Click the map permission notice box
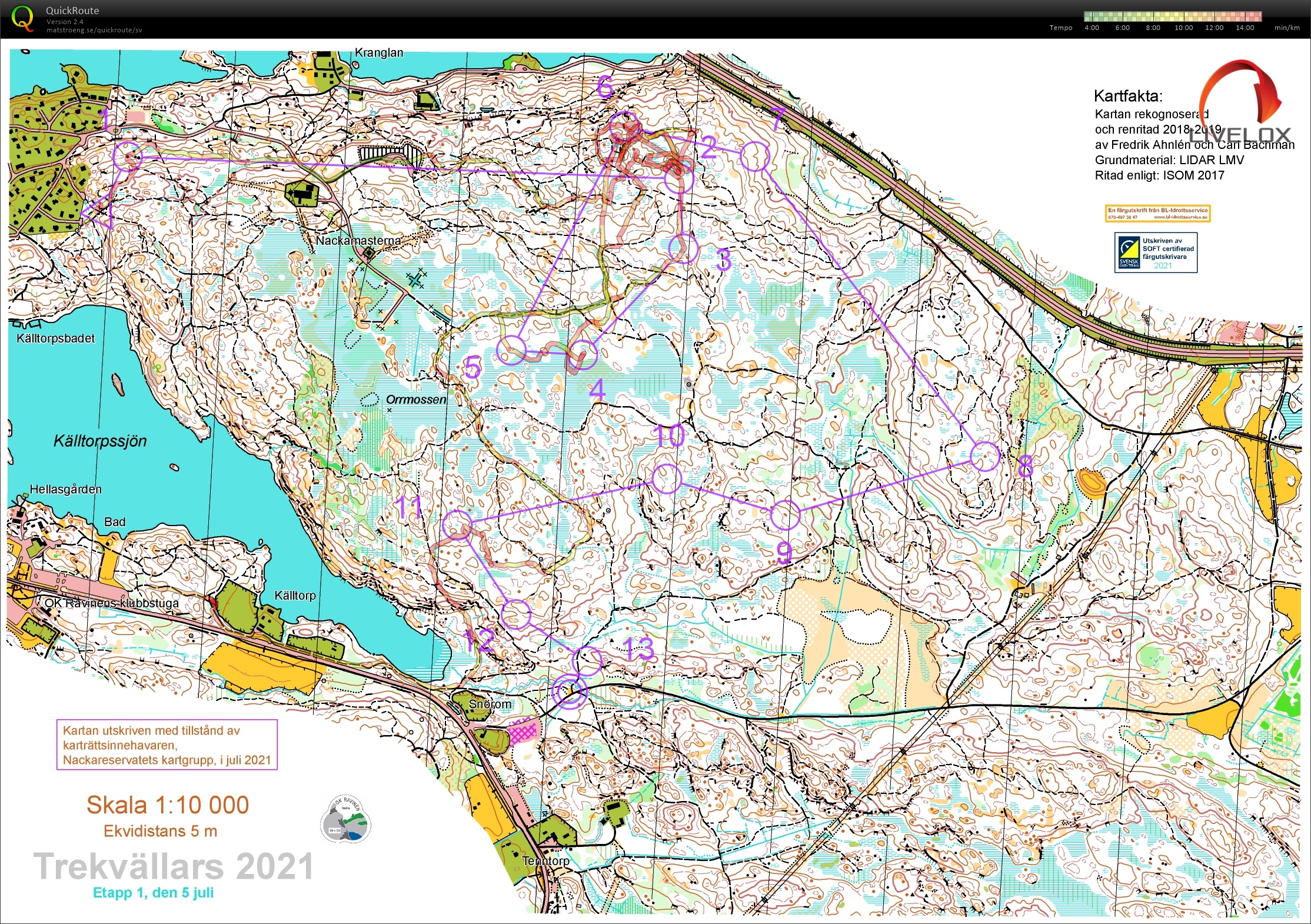 click(x=167, y=744)
